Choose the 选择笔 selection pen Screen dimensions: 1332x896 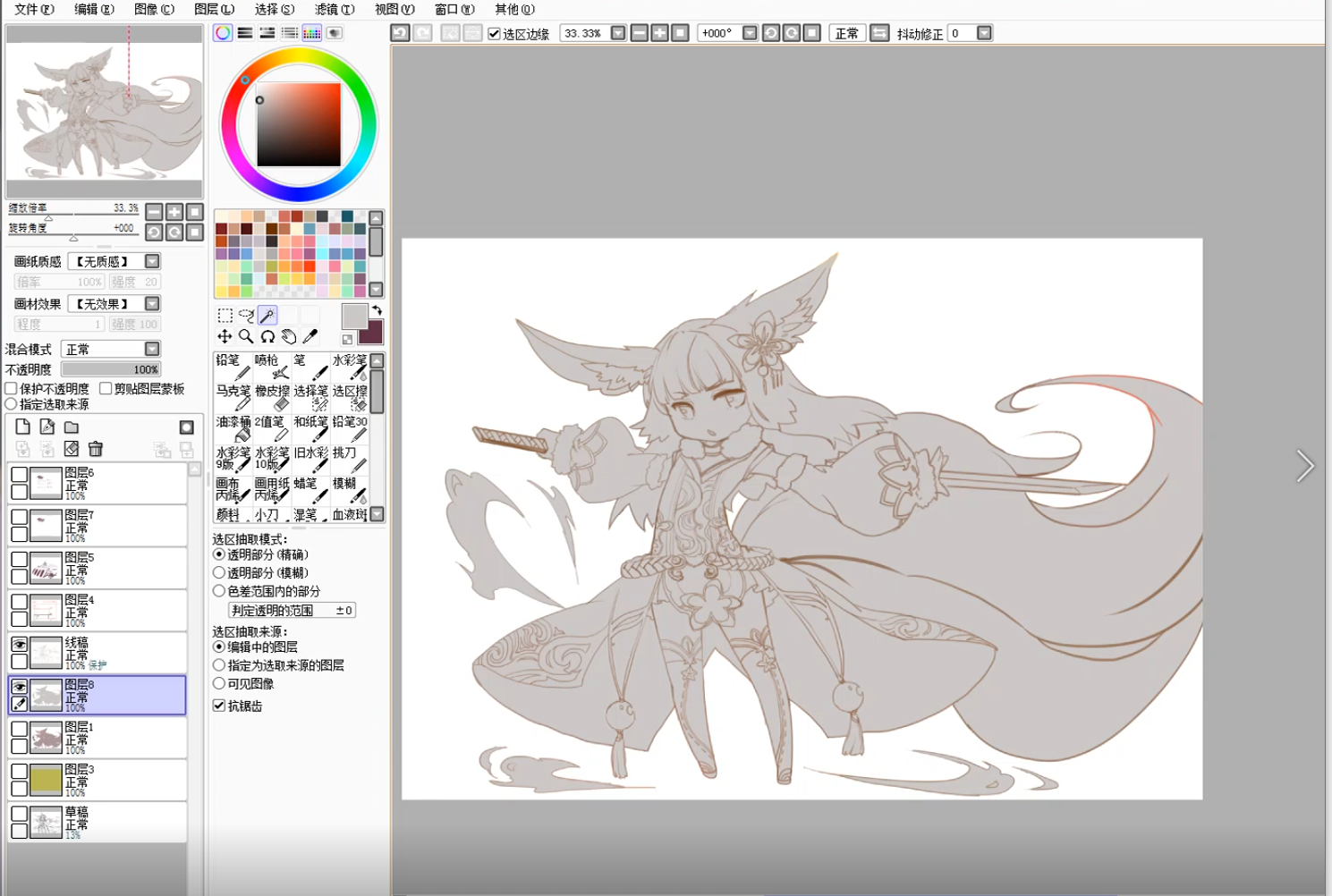[x=310, y=398]
